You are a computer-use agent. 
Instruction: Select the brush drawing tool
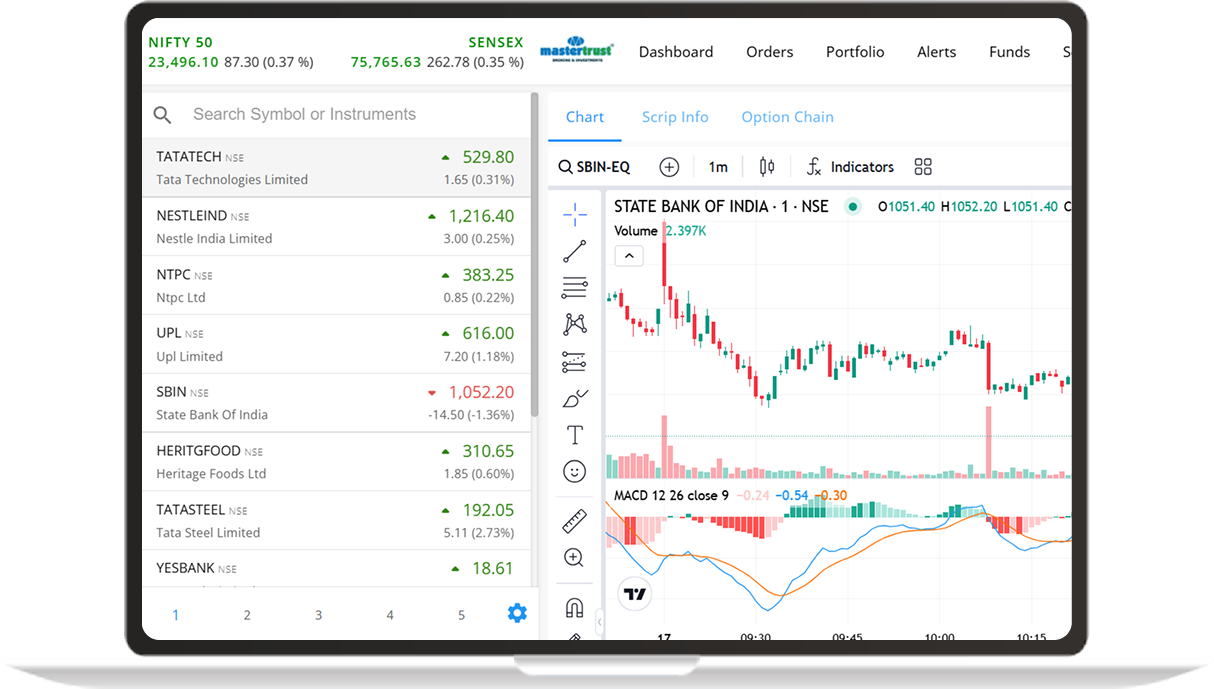[x=575, y=398]
